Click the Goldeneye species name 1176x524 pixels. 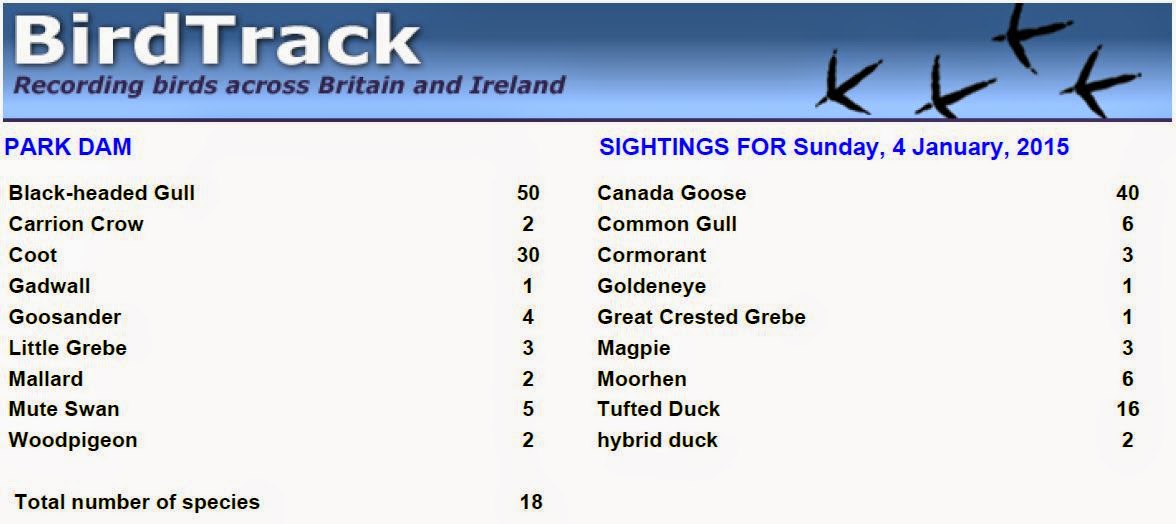pos(652,286)
